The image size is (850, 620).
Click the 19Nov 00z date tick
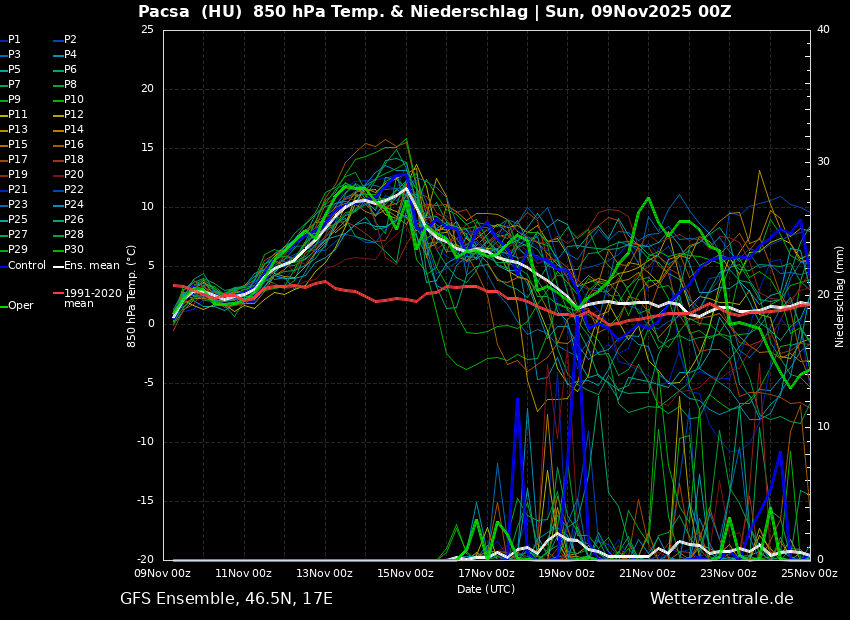pos(567,574)
